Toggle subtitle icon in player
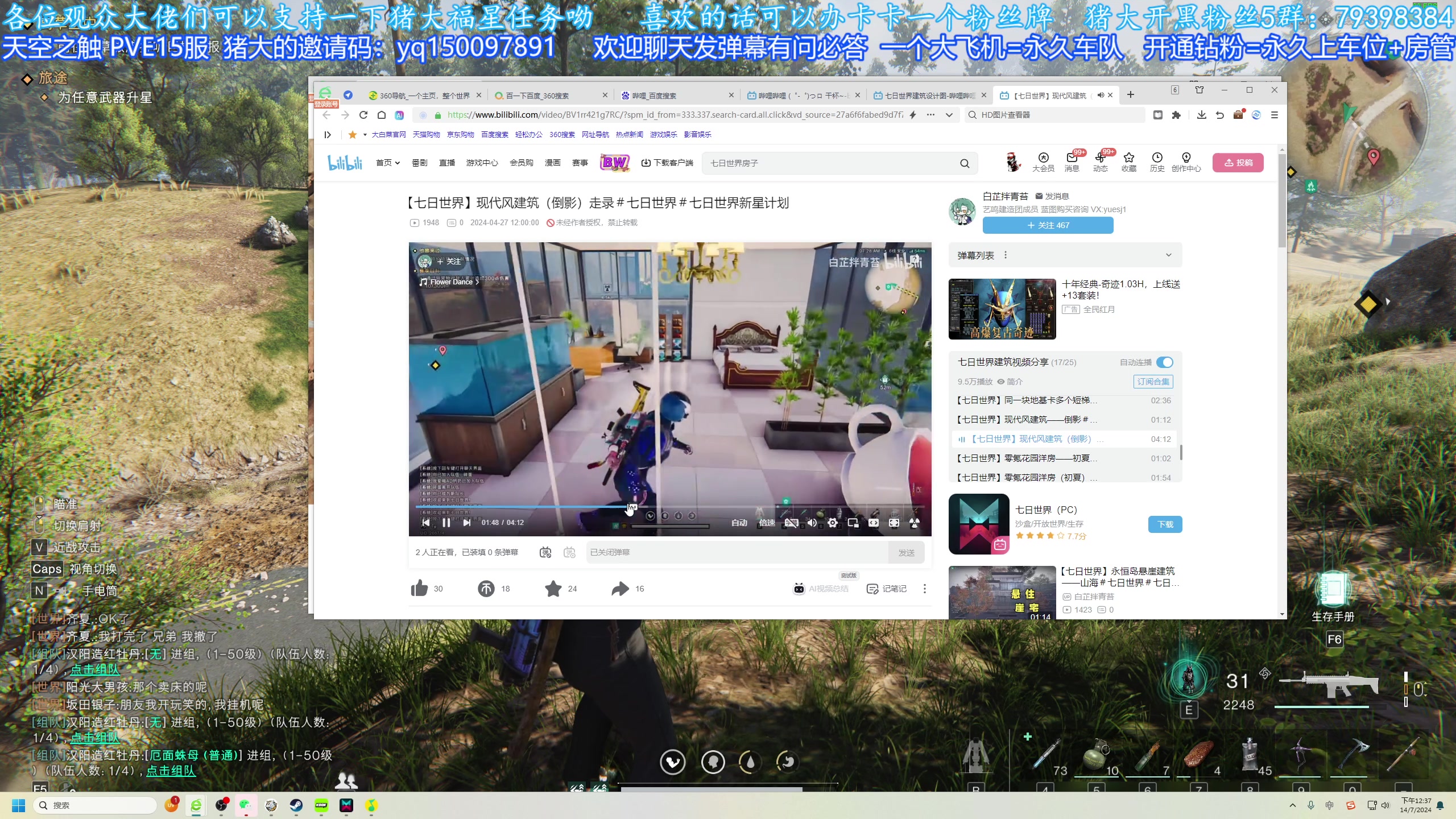 click(x=791, y=523)
